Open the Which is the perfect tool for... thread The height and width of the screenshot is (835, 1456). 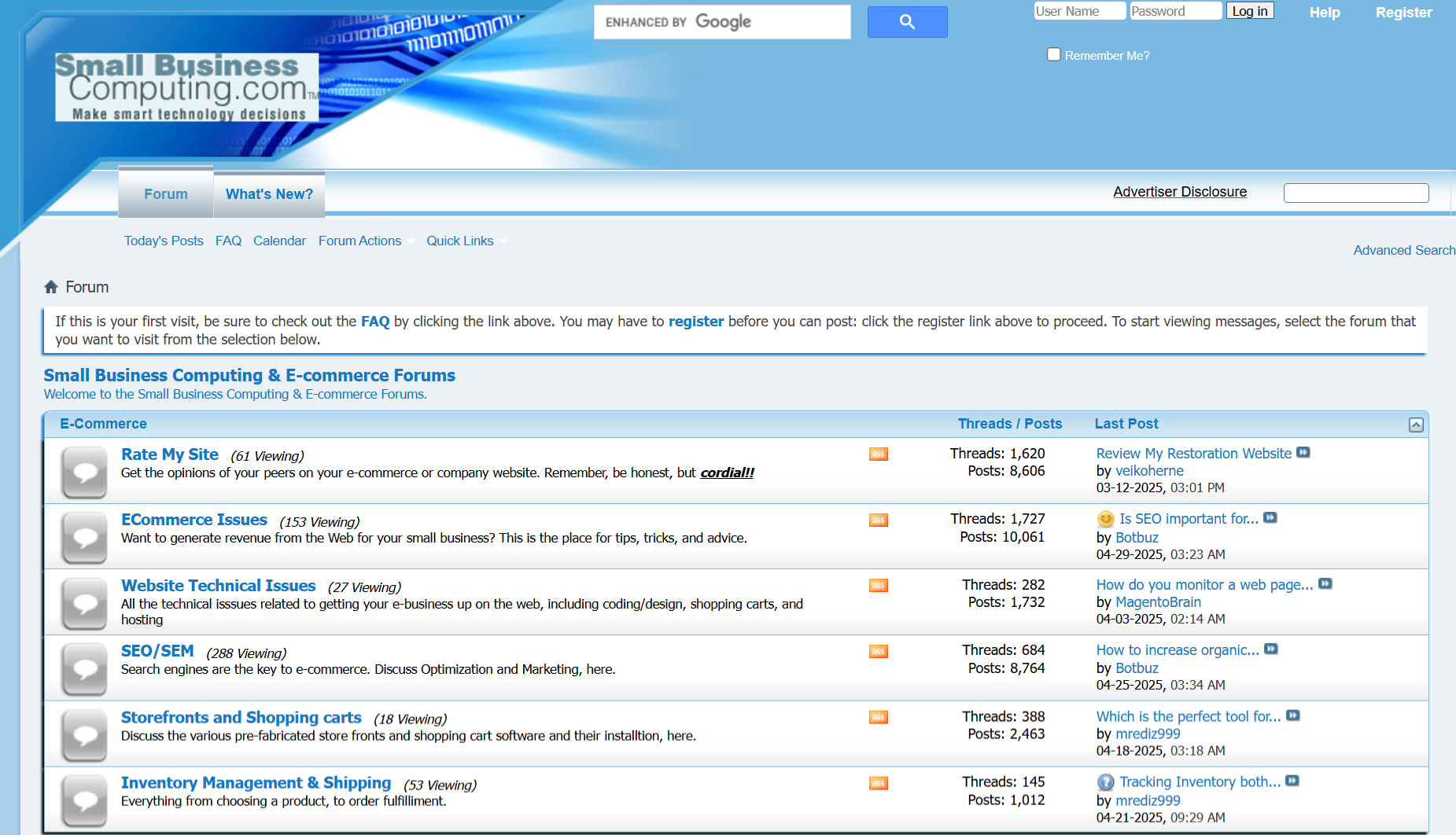(1189, 717)
